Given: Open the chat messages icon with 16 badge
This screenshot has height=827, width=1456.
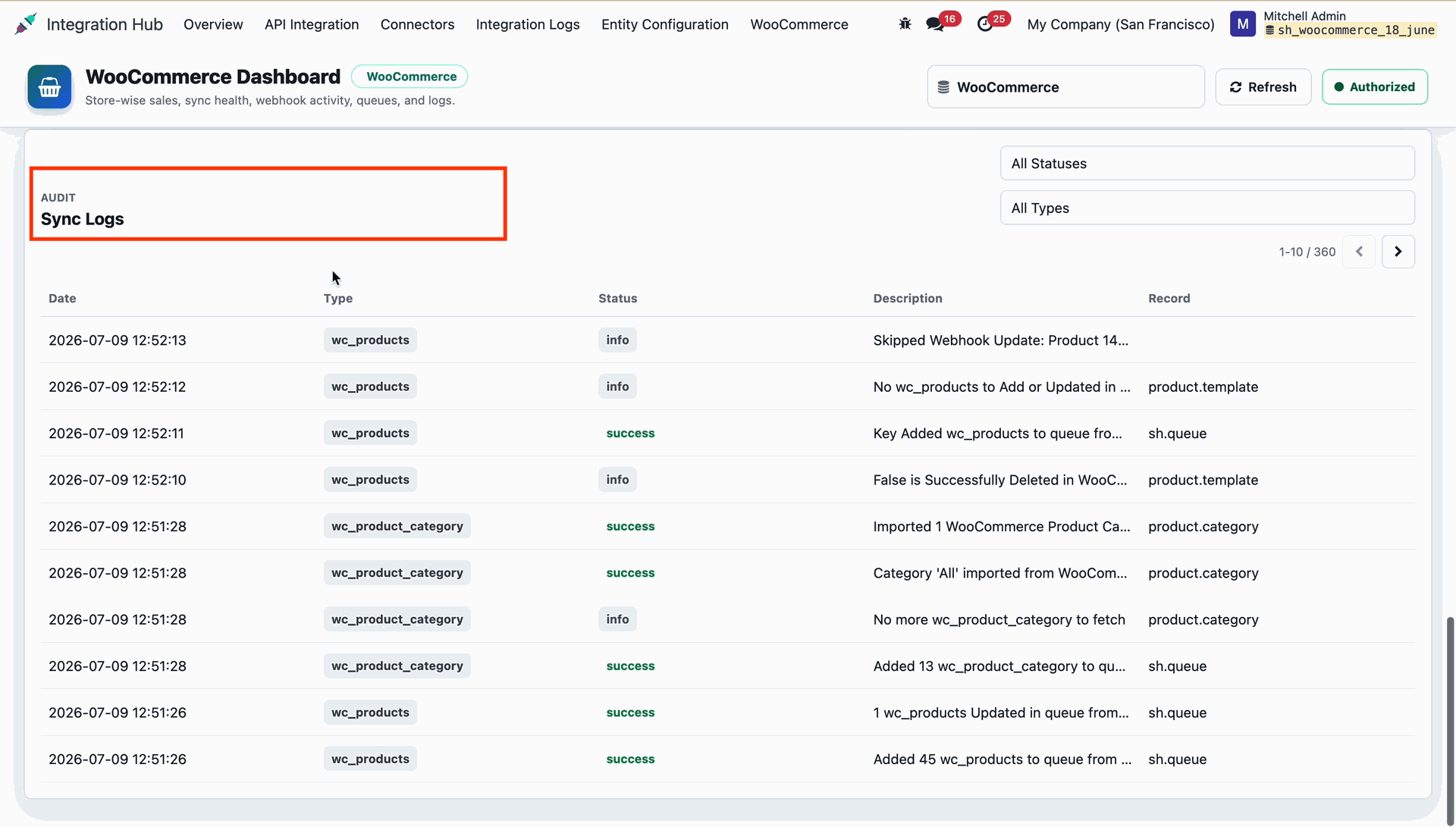Looking at the screenshot, I should coord(935,24).
